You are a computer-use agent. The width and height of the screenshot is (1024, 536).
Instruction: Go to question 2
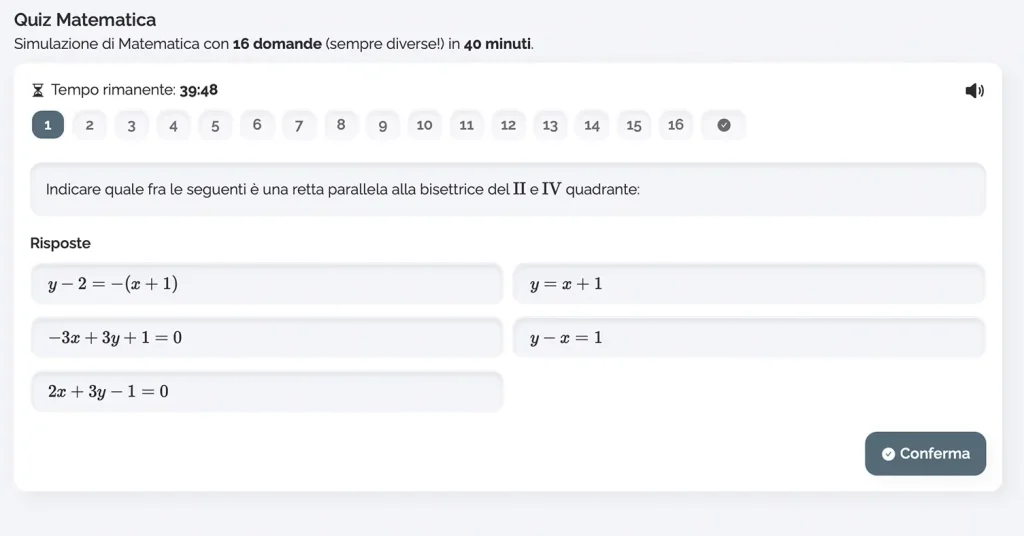tap(89, 125)
